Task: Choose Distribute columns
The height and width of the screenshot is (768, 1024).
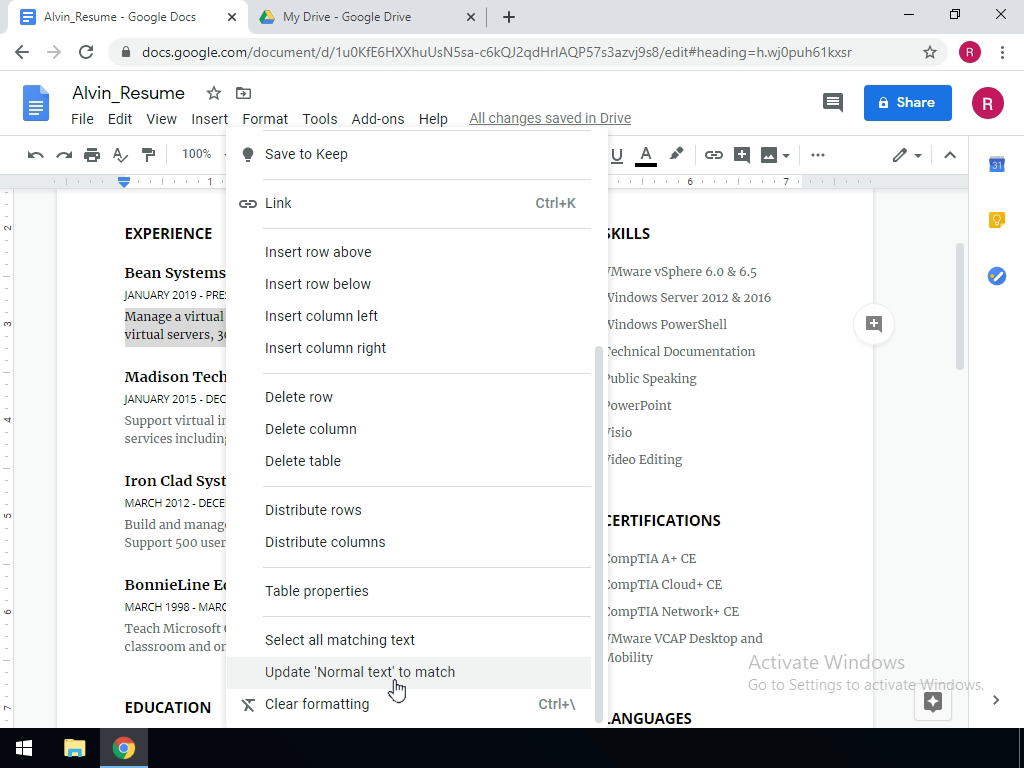Action: coord(409,542)
